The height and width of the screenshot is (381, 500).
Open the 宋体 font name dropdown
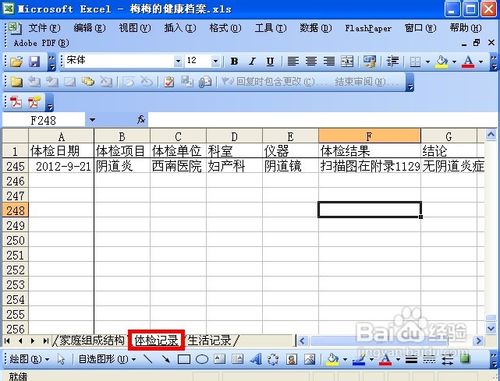point(178,61)
